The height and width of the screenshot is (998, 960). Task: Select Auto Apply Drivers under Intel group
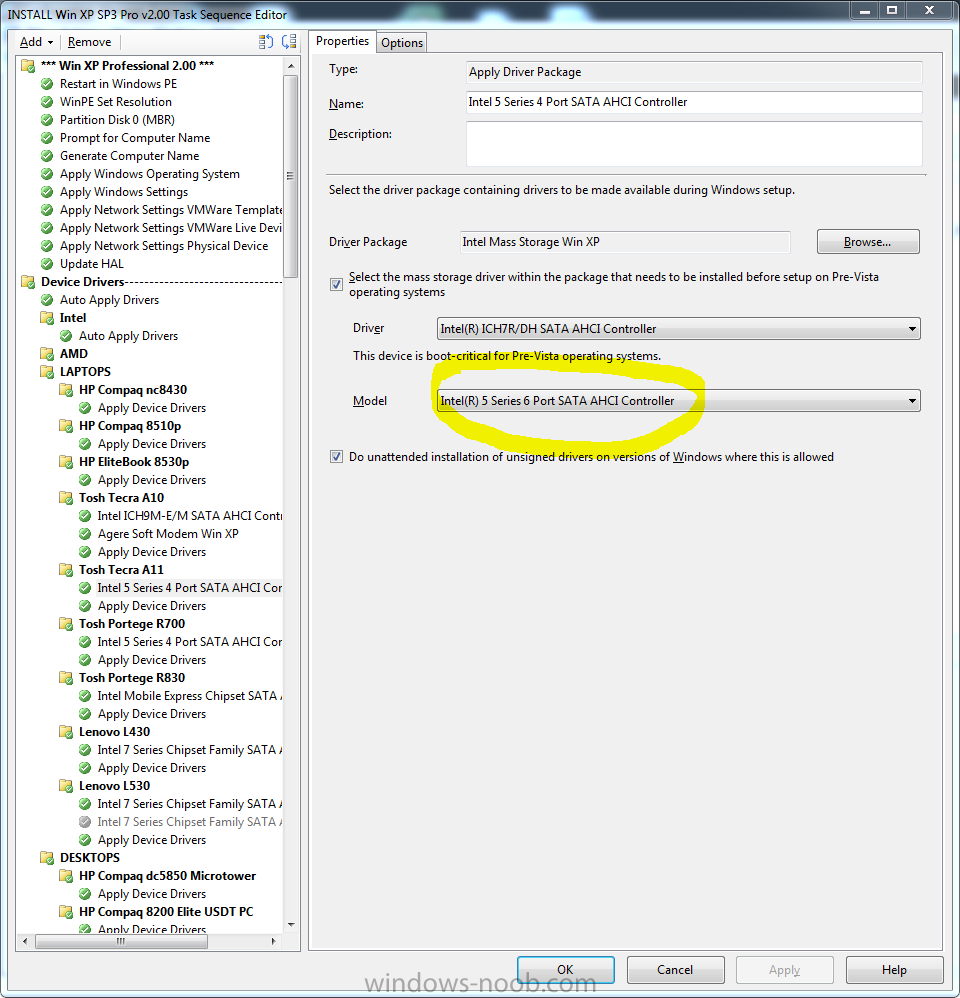point(128,335)
